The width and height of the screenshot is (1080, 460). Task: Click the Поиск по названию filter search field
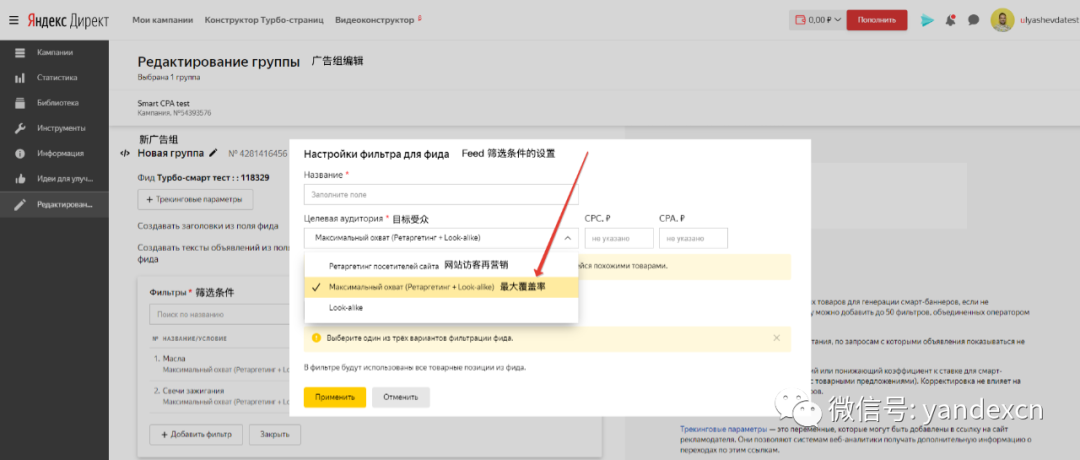(219, 314)
